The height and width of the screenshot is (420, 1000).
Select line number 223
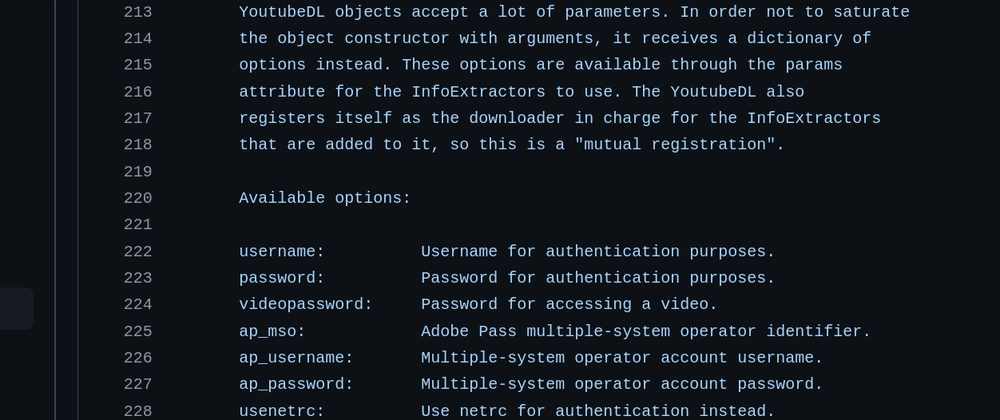[x=138, y=278]
